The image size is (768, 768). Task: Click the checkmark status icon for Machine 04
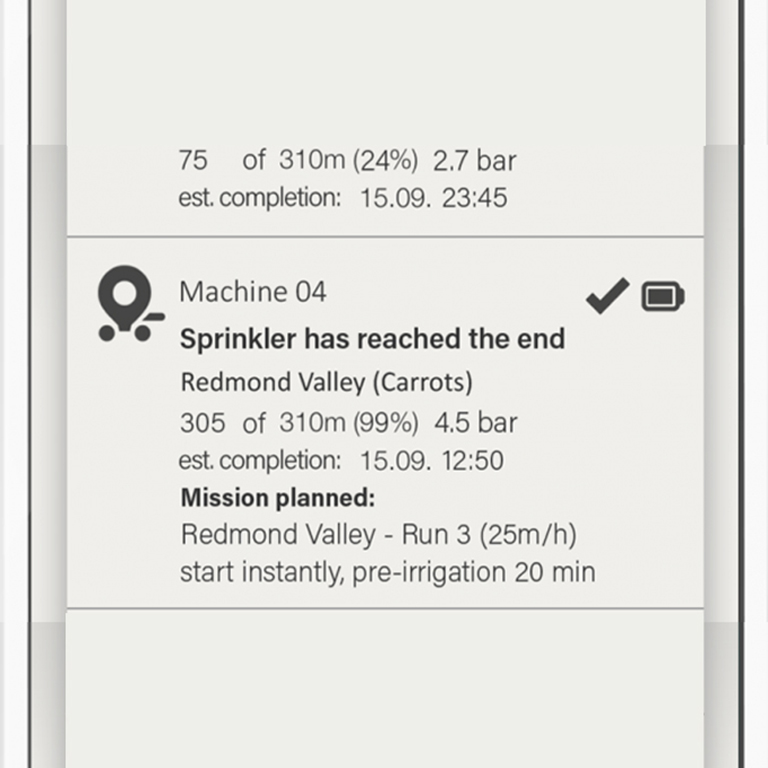click(x=607, y=295)
